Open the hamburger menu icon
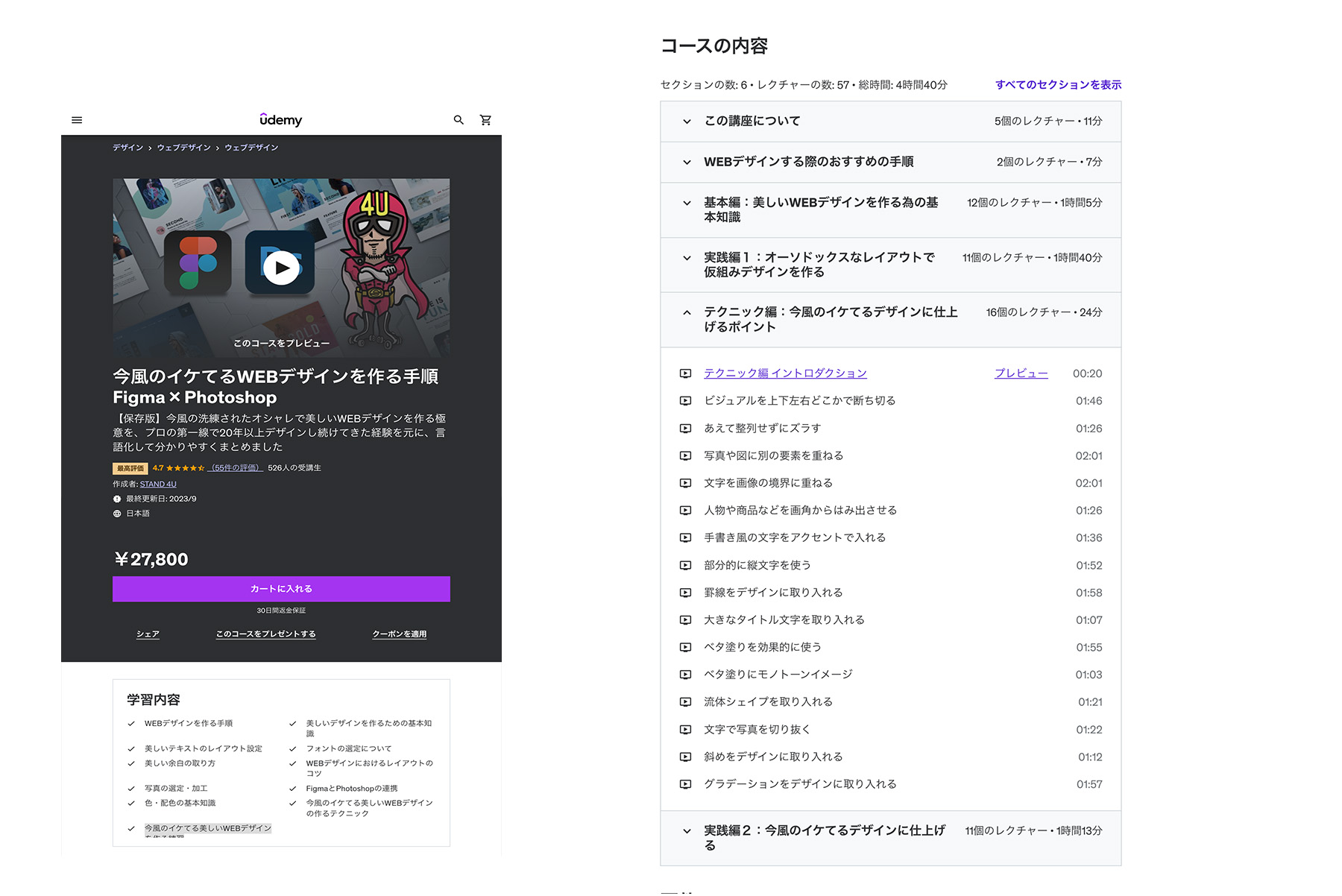The height and width of the screenshot is (896, 1342). [x=77, y=120]
